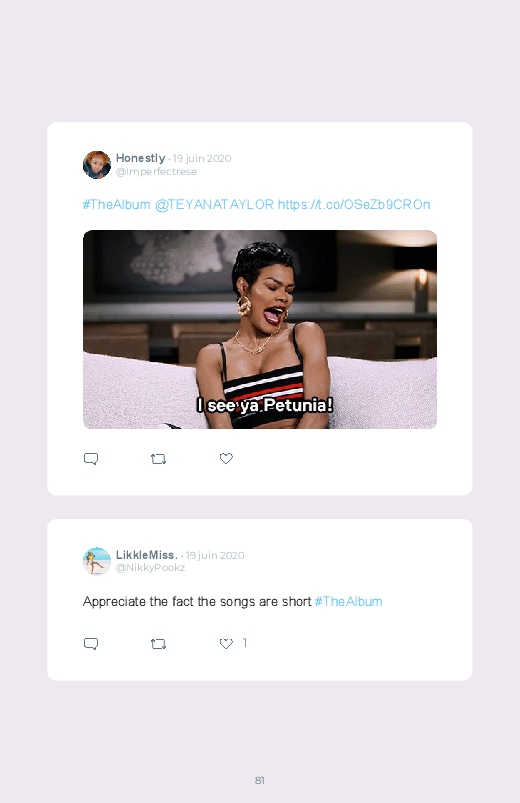Click retweet icon under Honestly's tweet
The image size is (520, 803).
[x=158, y=459]
